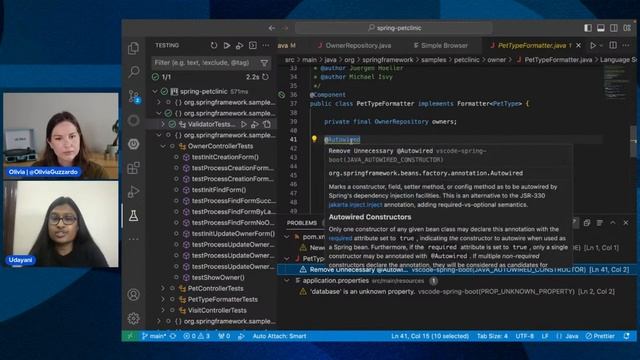Screen dimensions: 640x360
Task: Open the Run and Debug view
Action: point(133,191)
